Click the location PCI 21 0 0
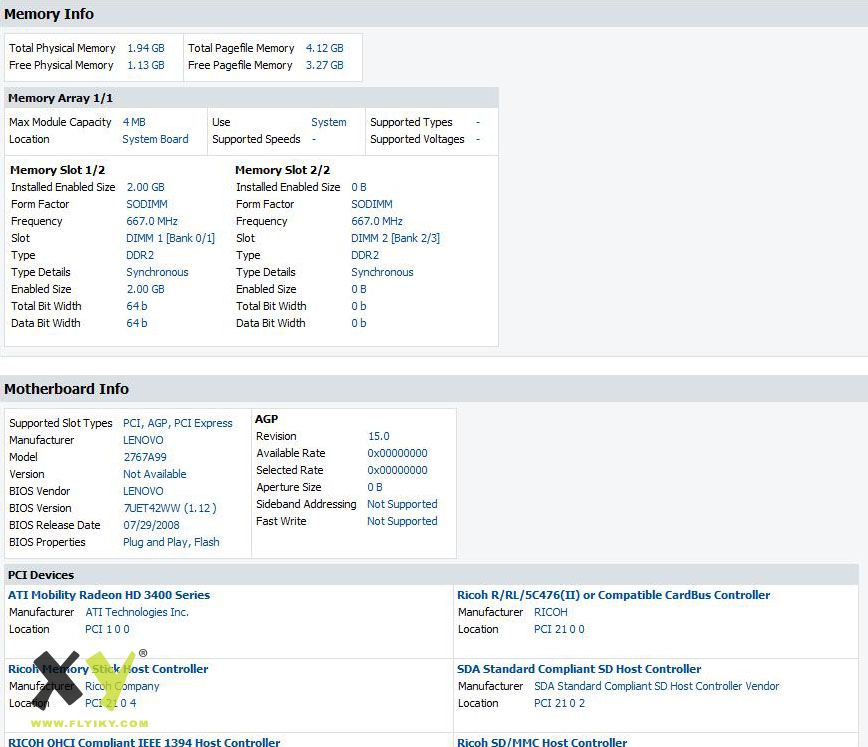 559,629
